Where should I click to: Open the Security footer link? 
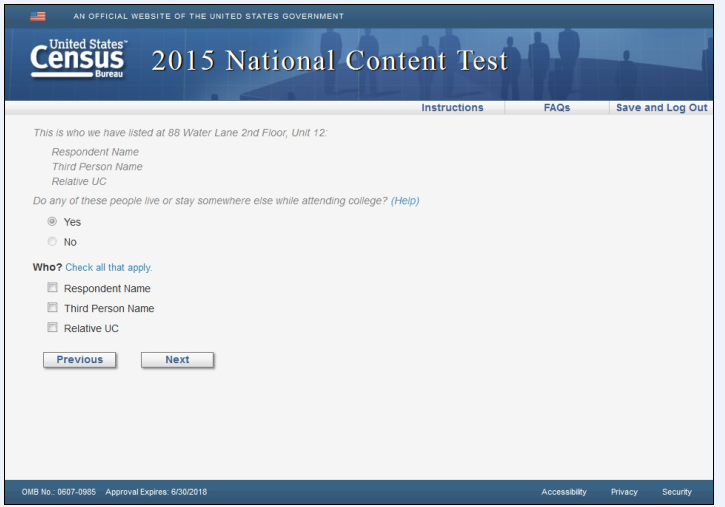pyautogui.click(x=677, y=492)
